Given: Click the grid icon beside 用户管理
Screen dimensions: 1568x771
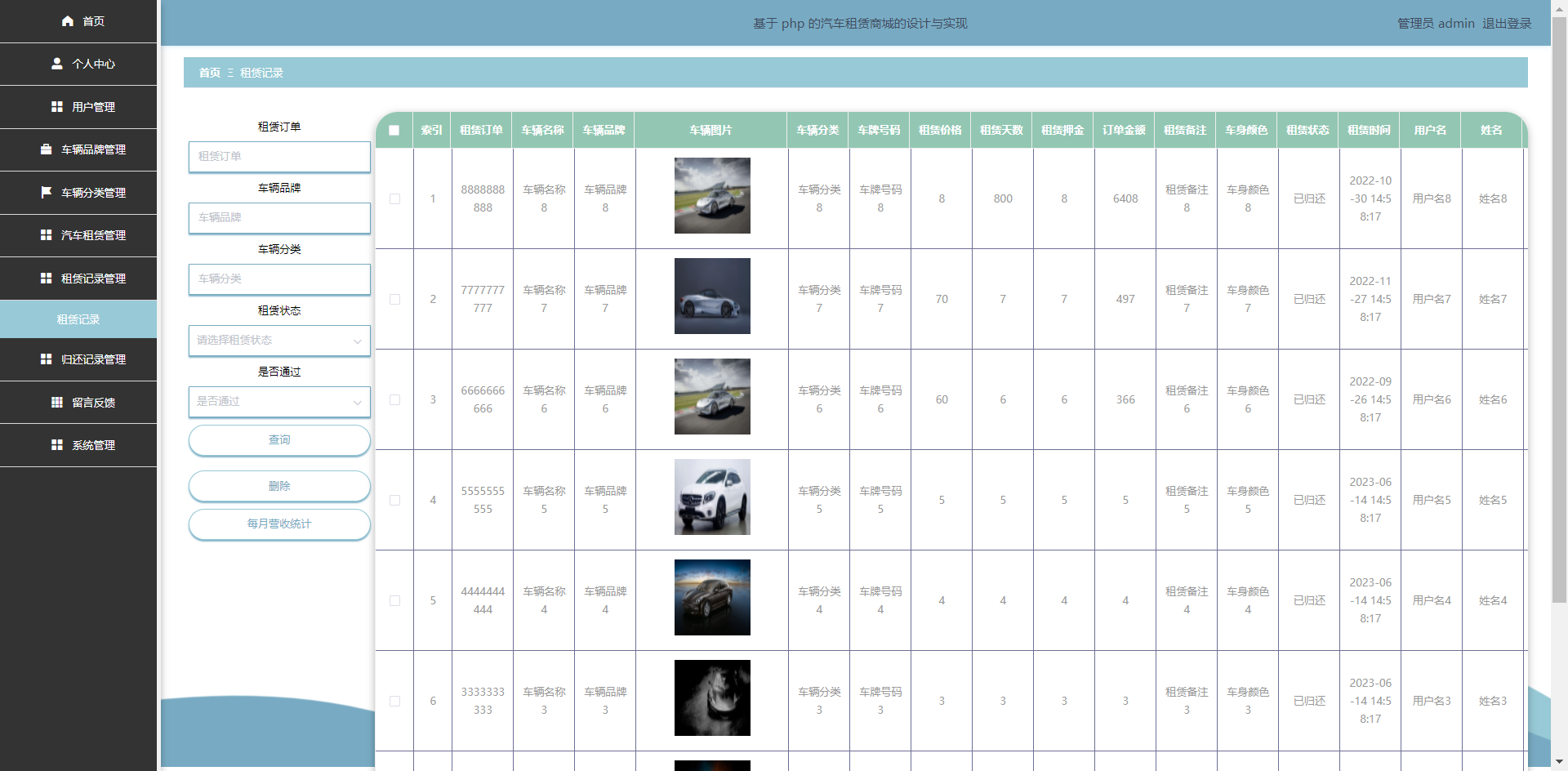Looking at the screenshot, I should coord(57,107).
